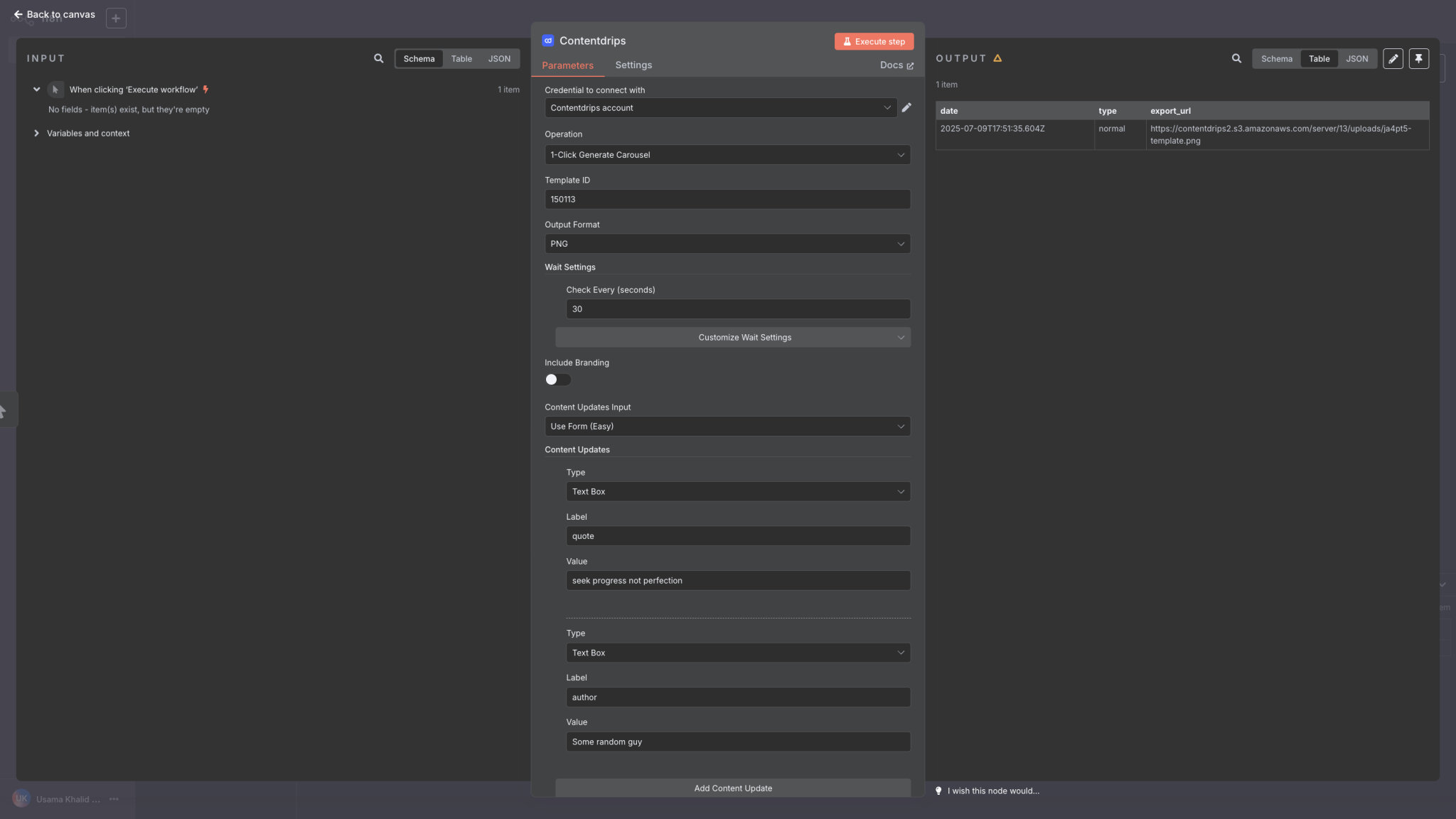Click the search icon in the Output panel
Screen dimensions: 1456x819
coord(1237,58)
